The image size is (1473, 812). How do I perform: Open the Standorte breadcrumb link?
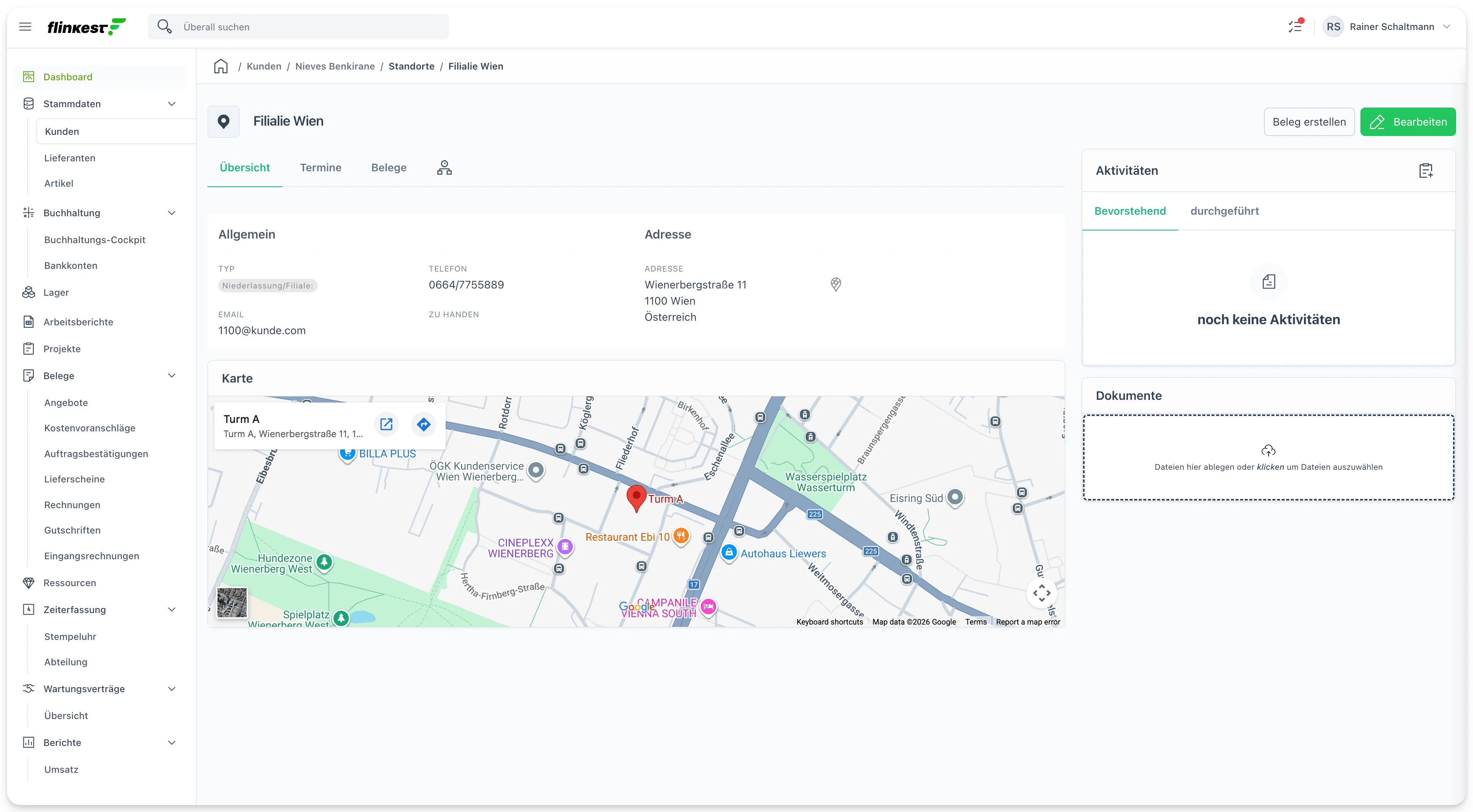pos(411,66)
